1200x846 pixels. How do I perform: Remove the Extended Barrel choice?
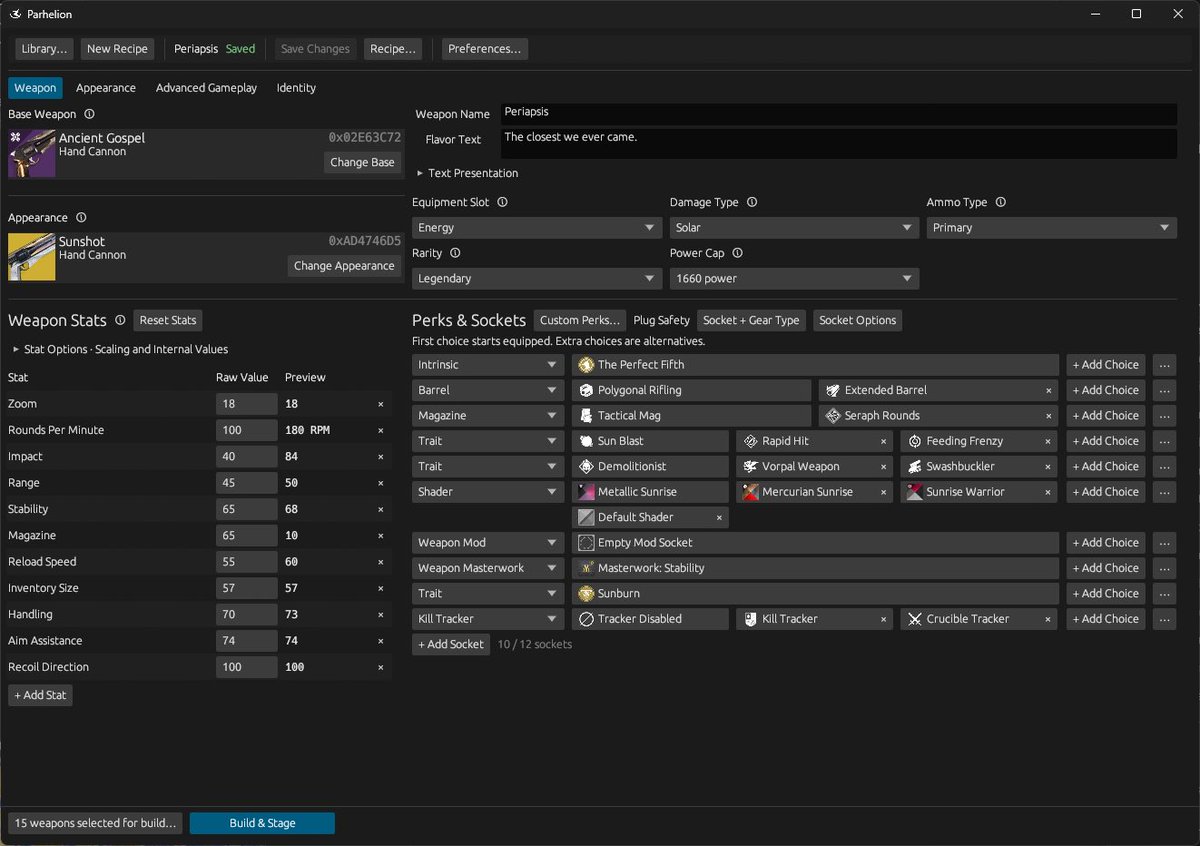coord(1048,390)
